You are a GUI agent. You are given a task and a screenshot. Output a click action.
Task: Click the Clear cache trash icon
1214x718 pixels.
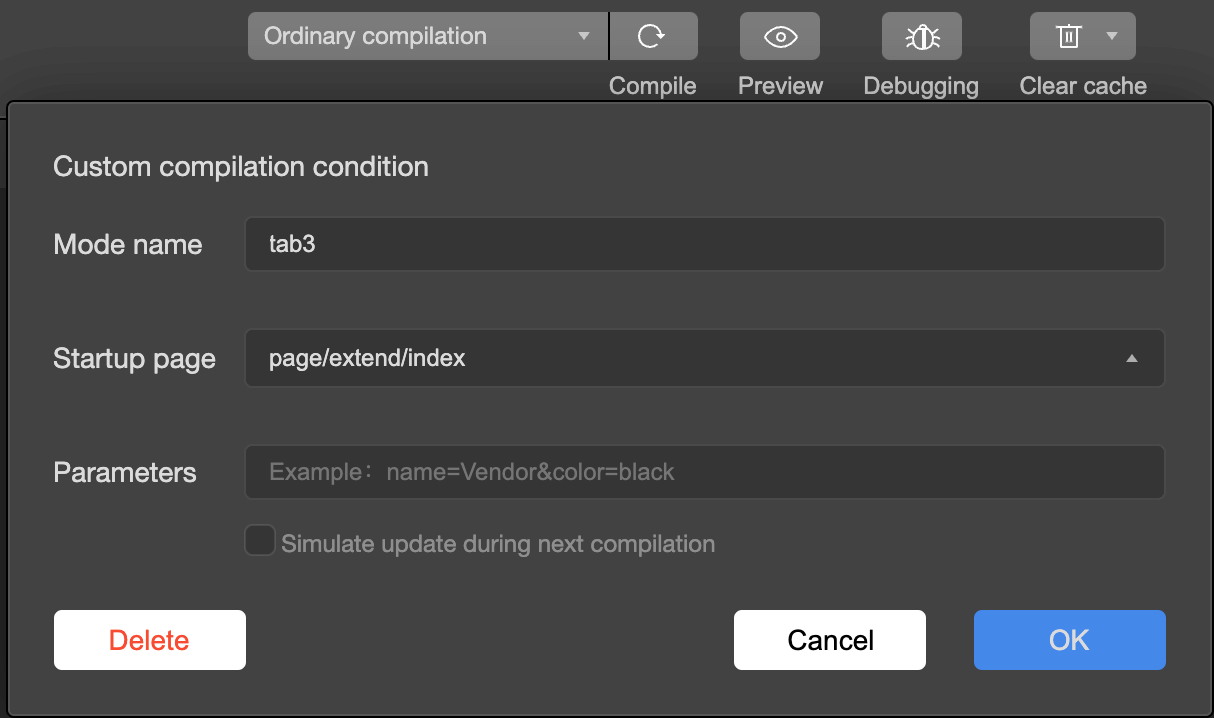(1069, 37)
